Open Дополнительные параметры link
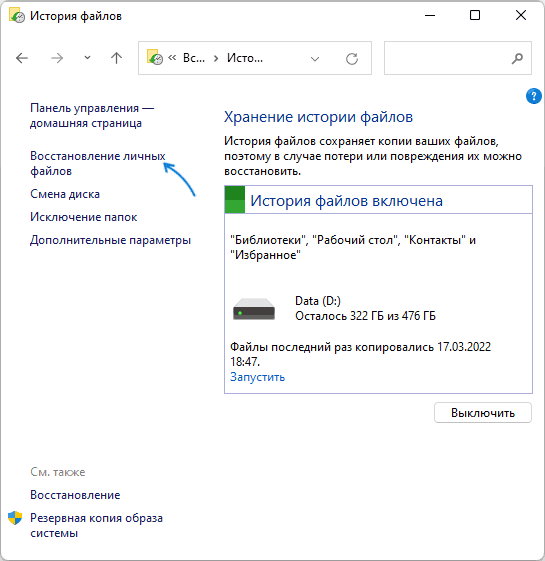545x561 pixels. [110, 240]
